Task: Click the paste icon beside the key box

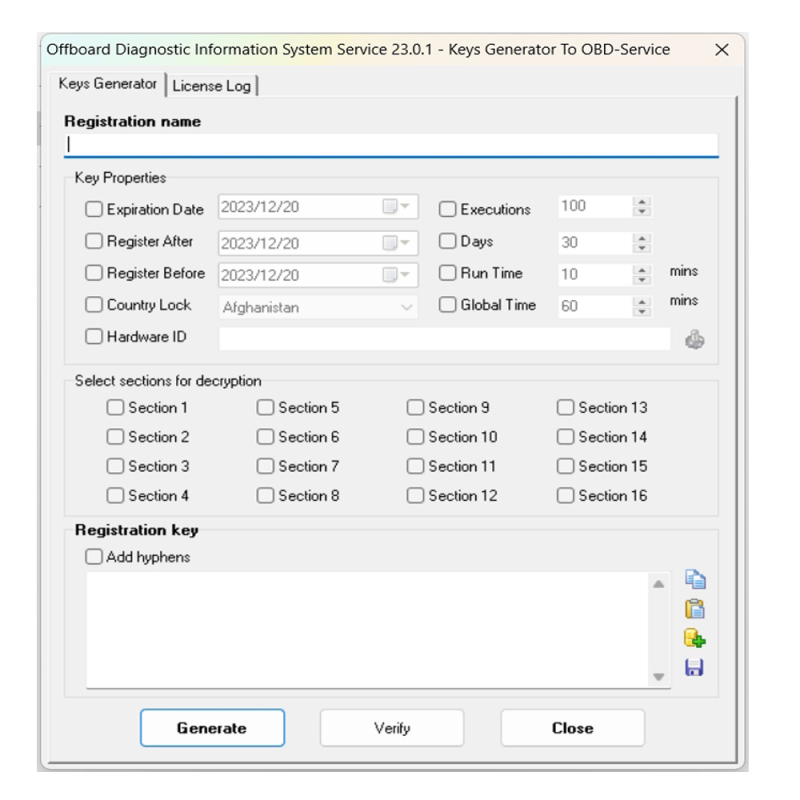Action: pyautogui.click(x=697, y=607)
